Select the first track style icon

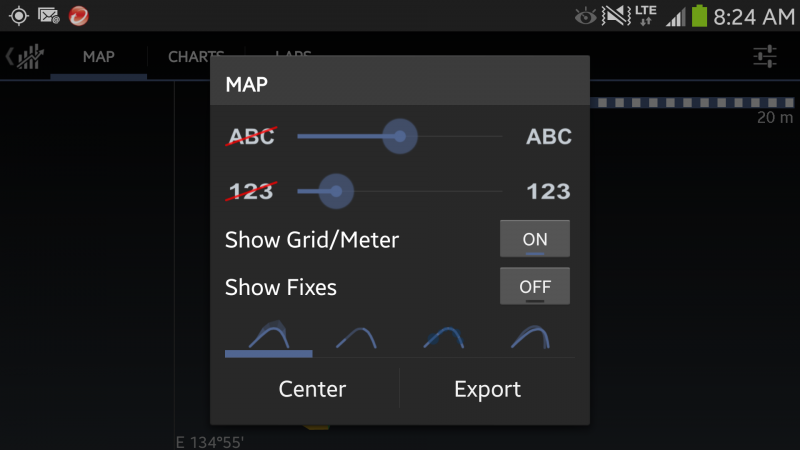pyautogui.click(x=269, y=337)
